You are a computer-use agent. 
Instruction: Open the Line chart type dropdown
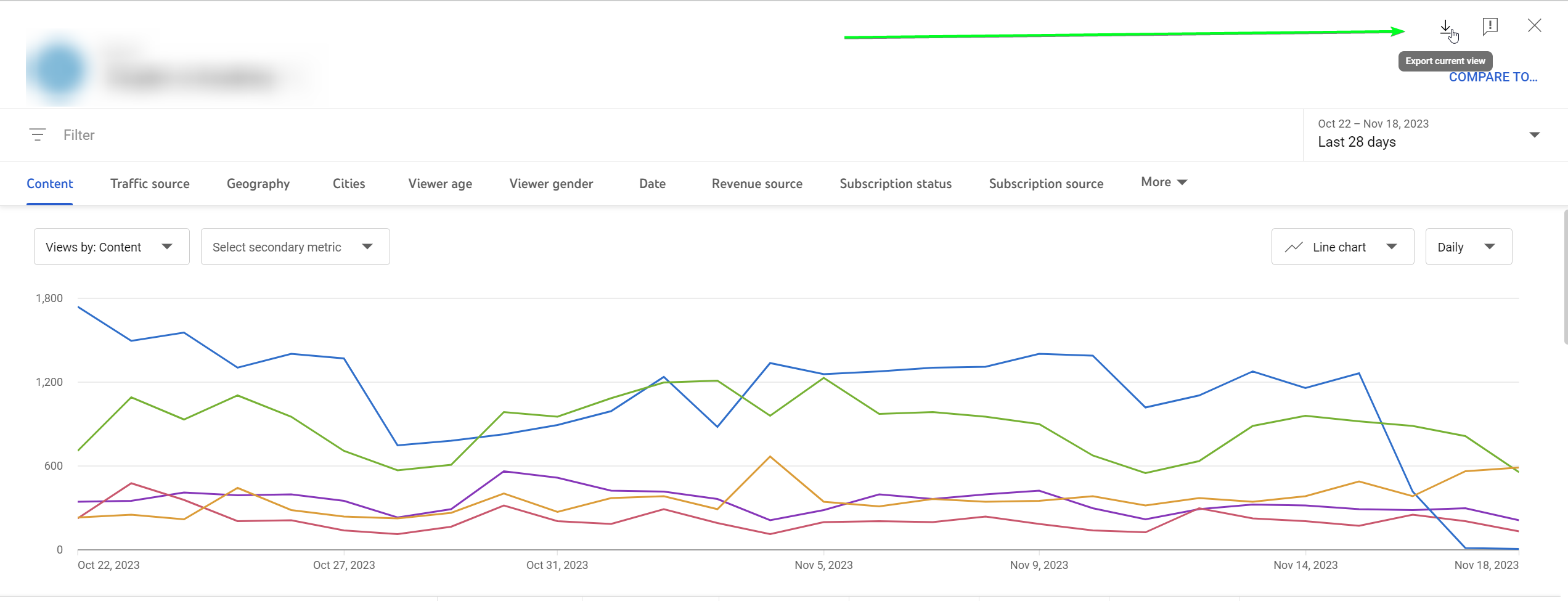[x=1342, y=247]
